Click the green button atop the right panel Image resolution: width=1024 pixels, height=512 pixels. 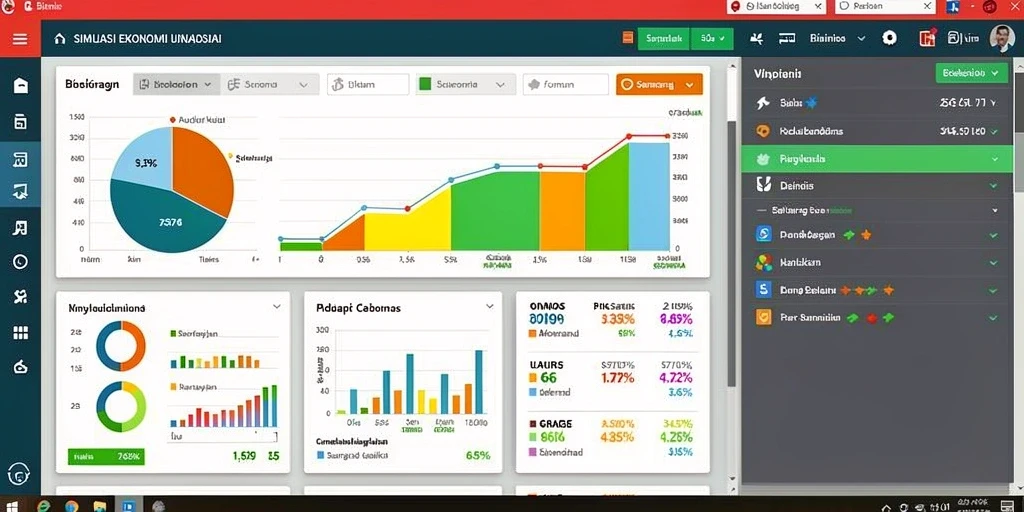[971, 73]
